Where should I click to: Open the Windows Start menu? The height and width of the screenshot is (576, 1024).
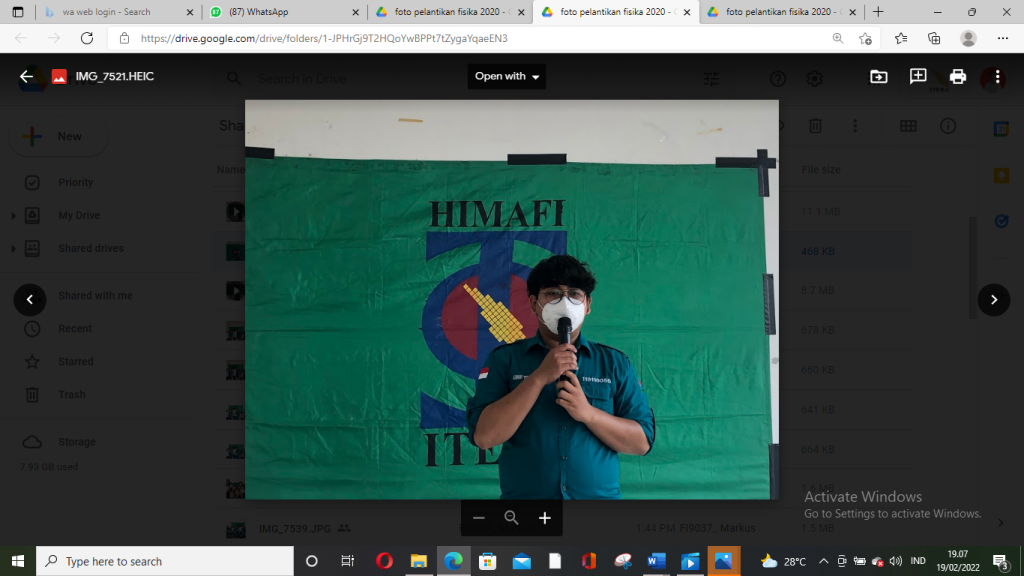(x=18, y=561)
